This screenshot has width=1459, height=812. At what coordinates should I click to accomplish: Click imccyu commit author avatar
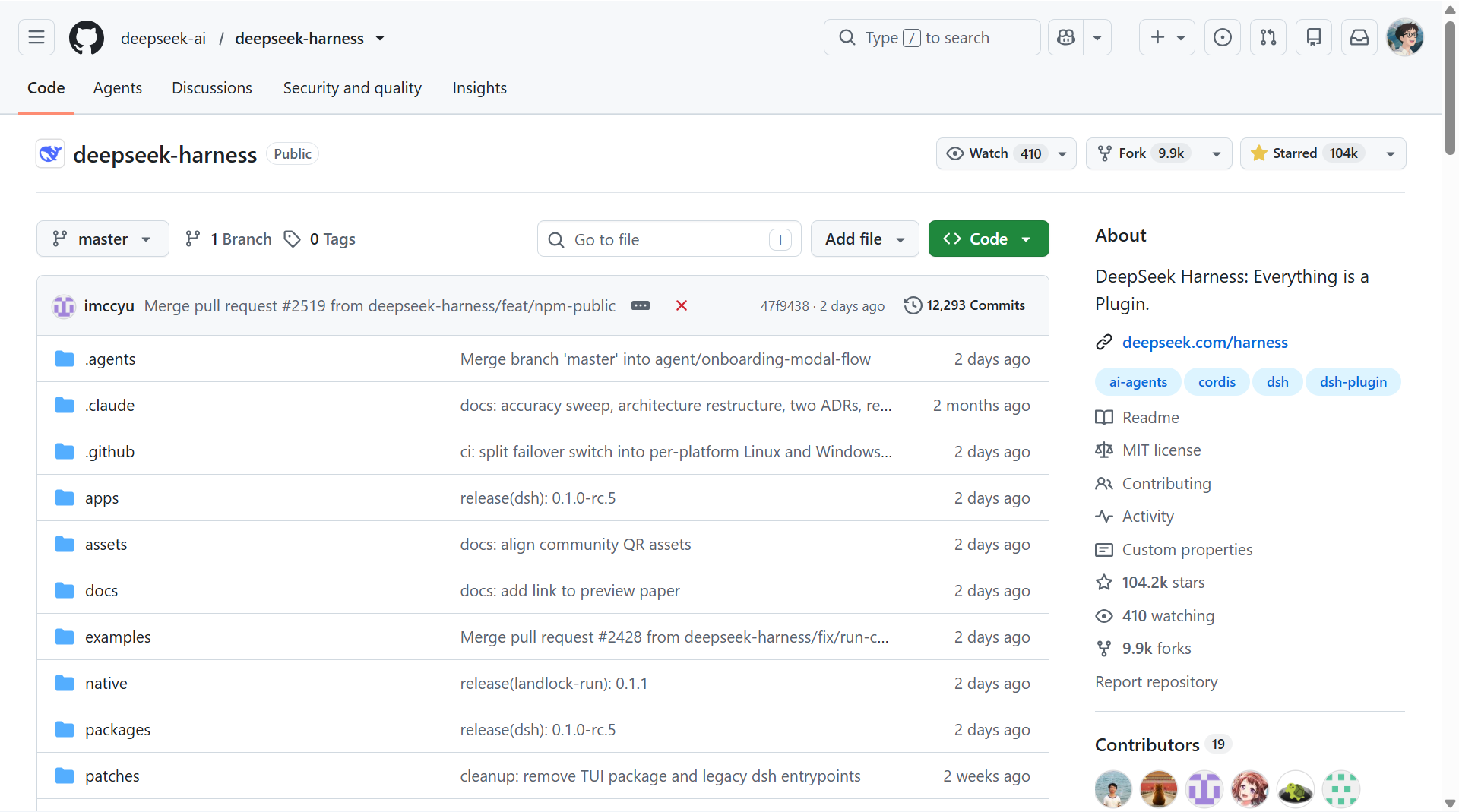pos(64,306)
